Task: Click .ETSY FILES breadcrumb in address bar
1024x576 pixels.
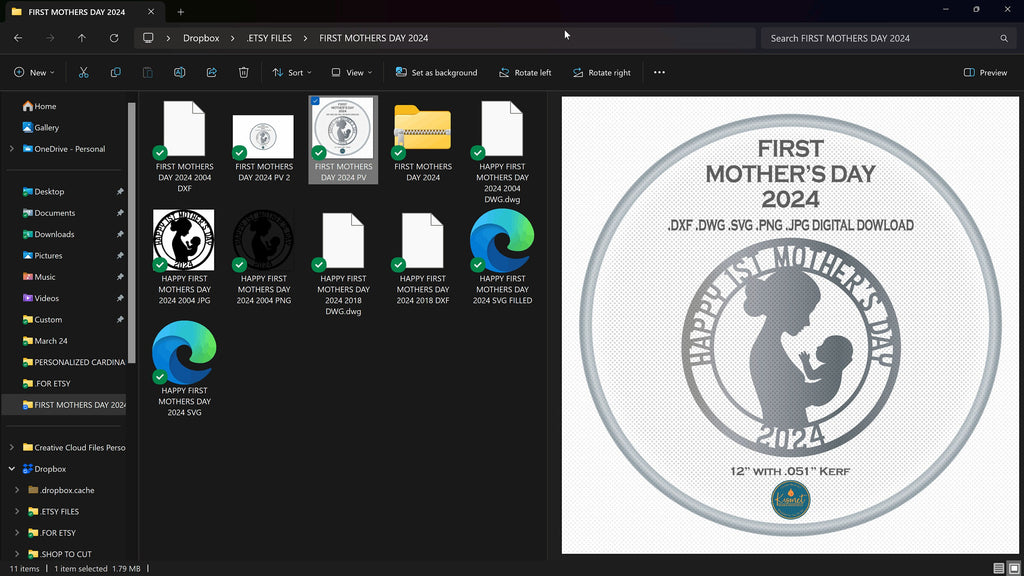Action: coord(269,39)
